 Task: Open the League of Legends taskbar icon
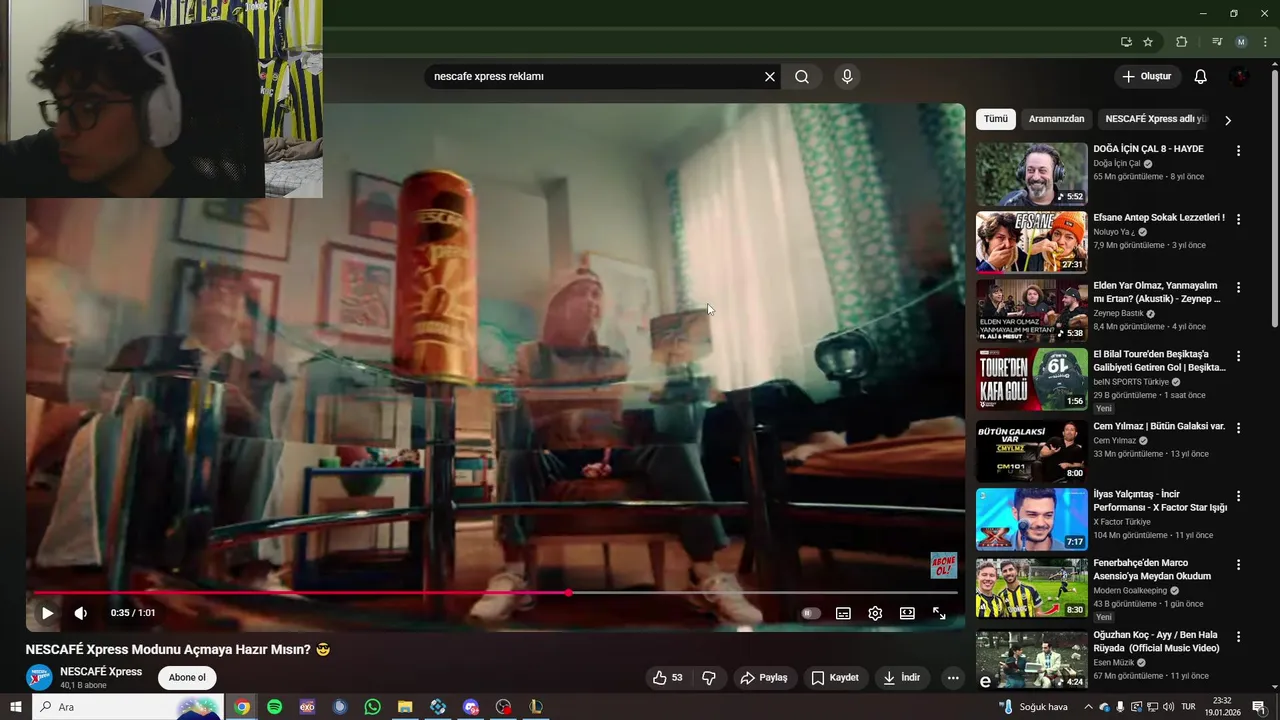[x=536, y=707]
